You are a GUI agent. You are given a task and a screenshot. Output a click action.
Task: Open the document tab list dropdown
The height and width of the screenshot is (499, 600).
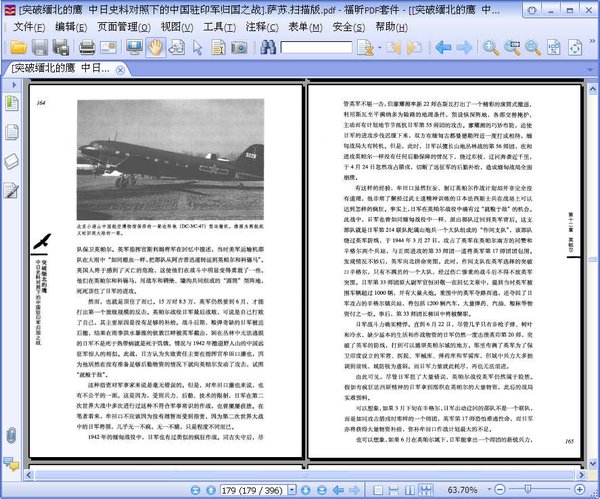590,70
